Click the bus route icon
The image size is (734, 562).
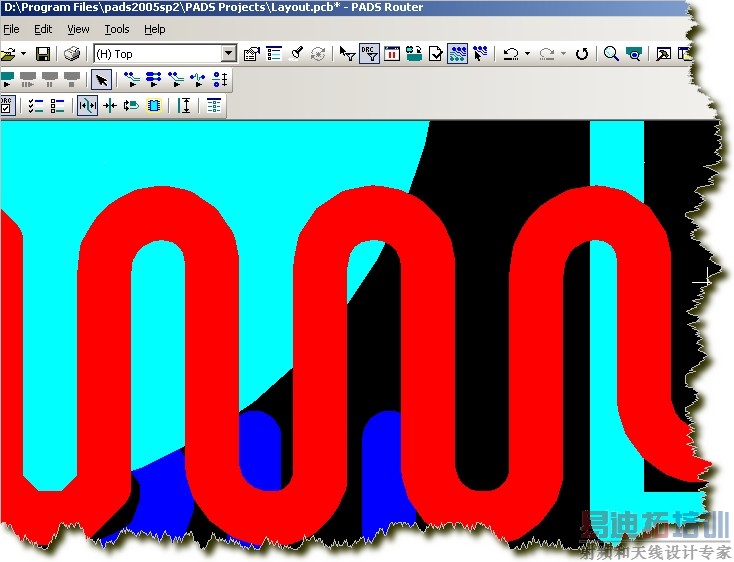[x=154, y=80]
